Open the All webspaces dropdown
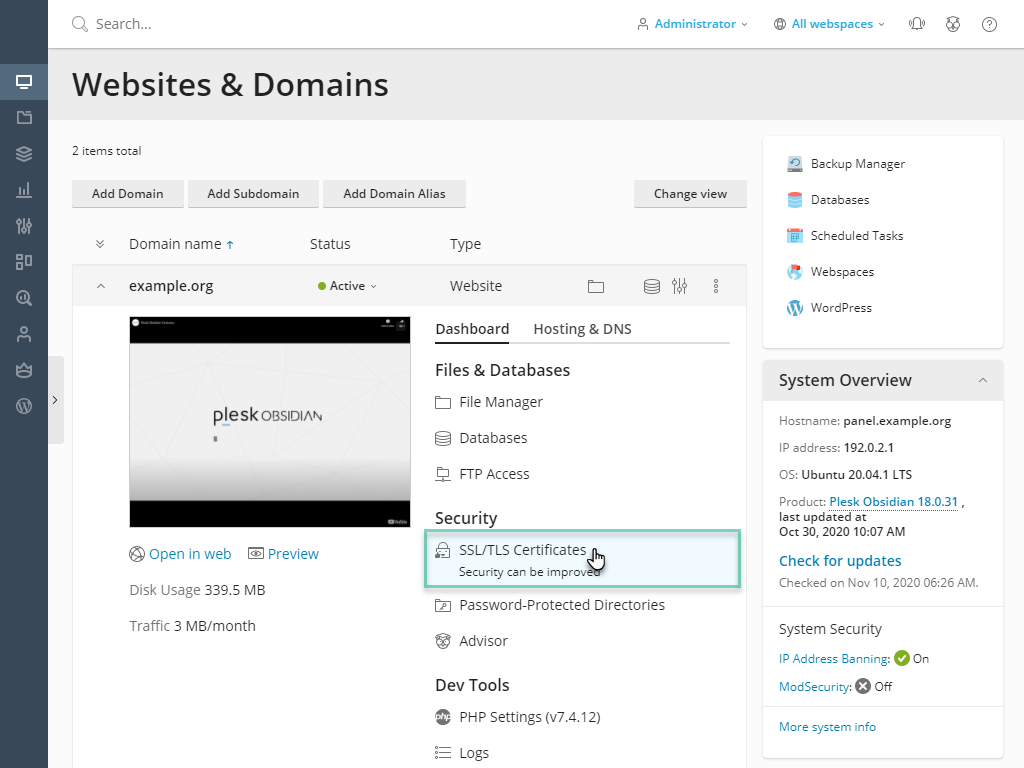This screenshot has width=1024, height=768. click(x=829, y=23)
